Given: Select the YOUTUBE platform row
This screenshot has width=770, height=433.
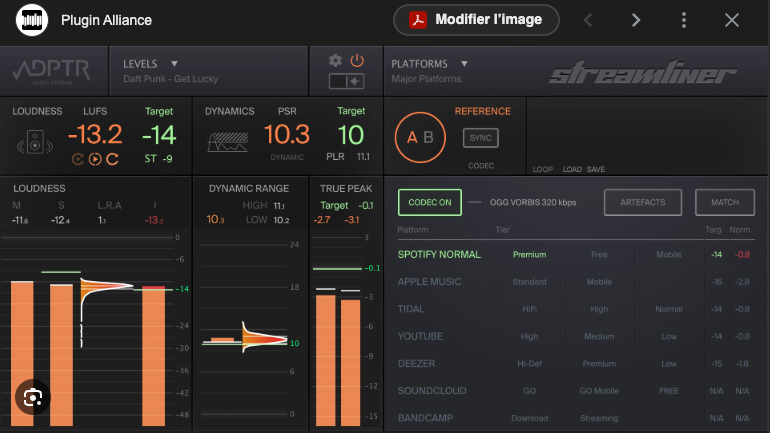Looking at the screenshot, I should 420,336.
